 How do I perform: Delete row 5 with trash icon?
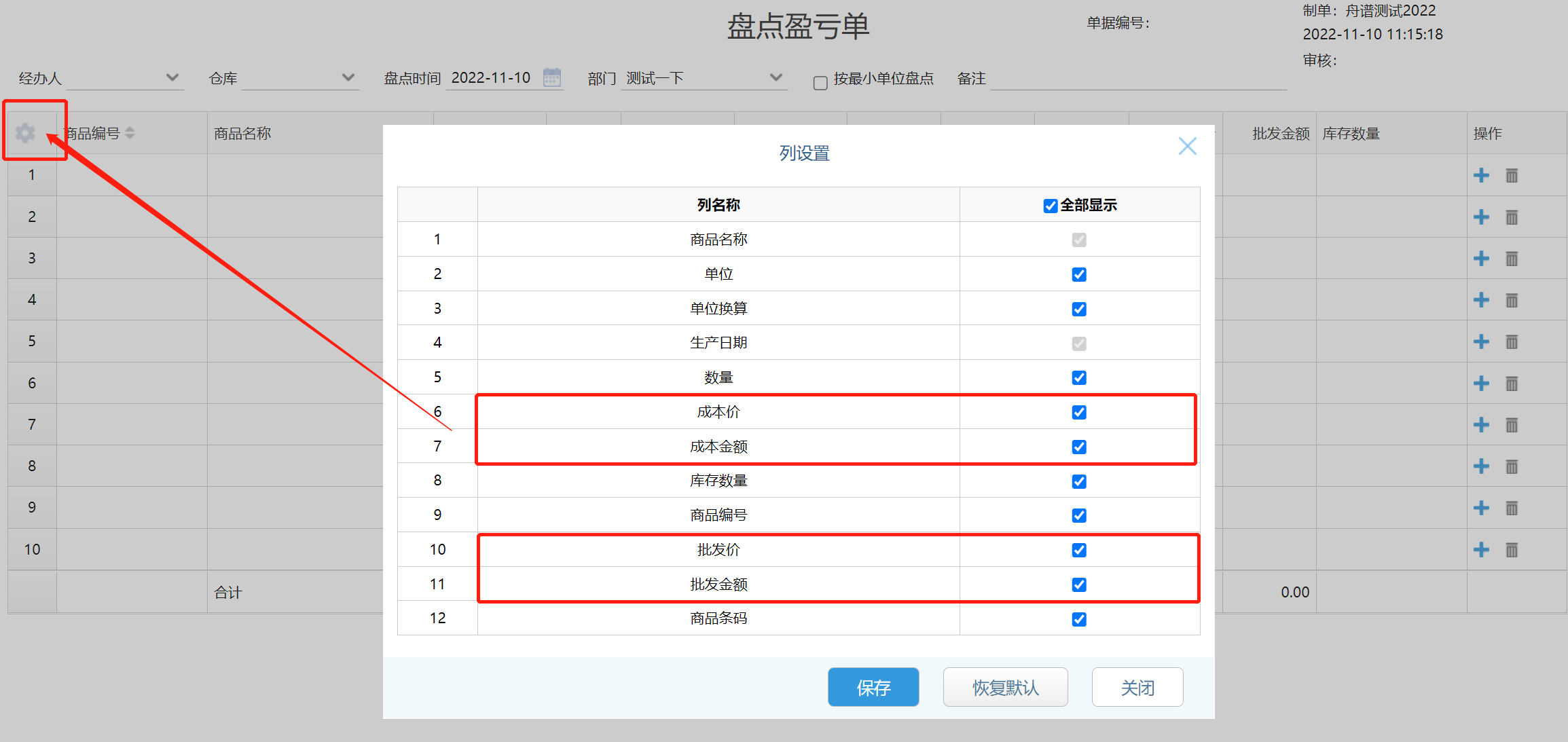click(x=1512, y=341)
